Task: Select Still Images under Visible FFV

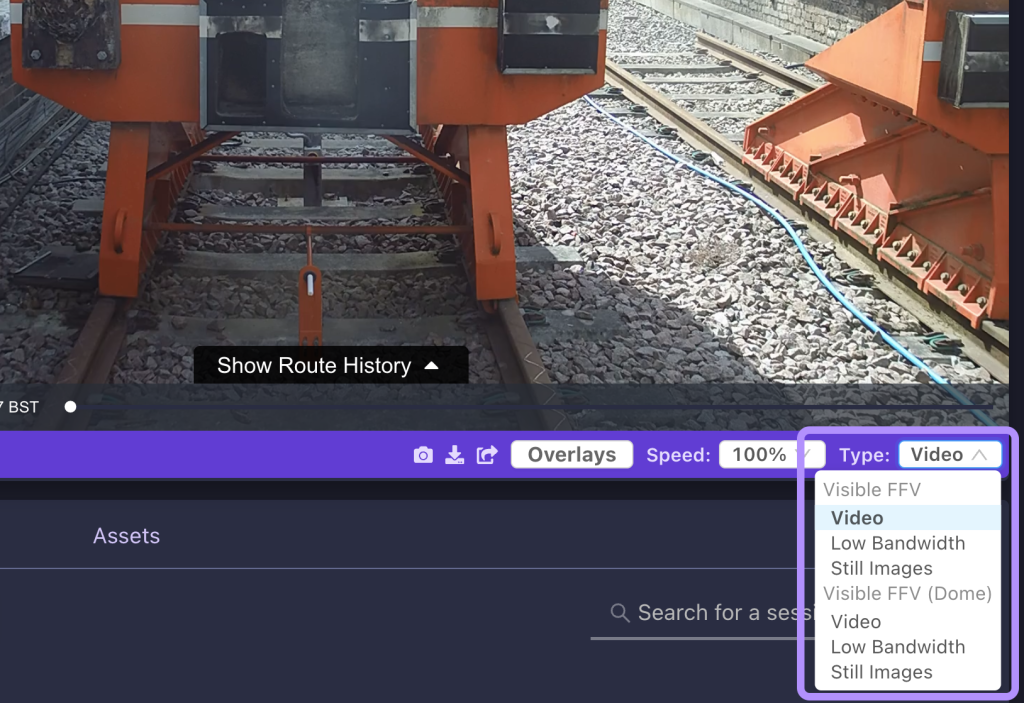Action: pyautogui.click(x=908, y=568)
